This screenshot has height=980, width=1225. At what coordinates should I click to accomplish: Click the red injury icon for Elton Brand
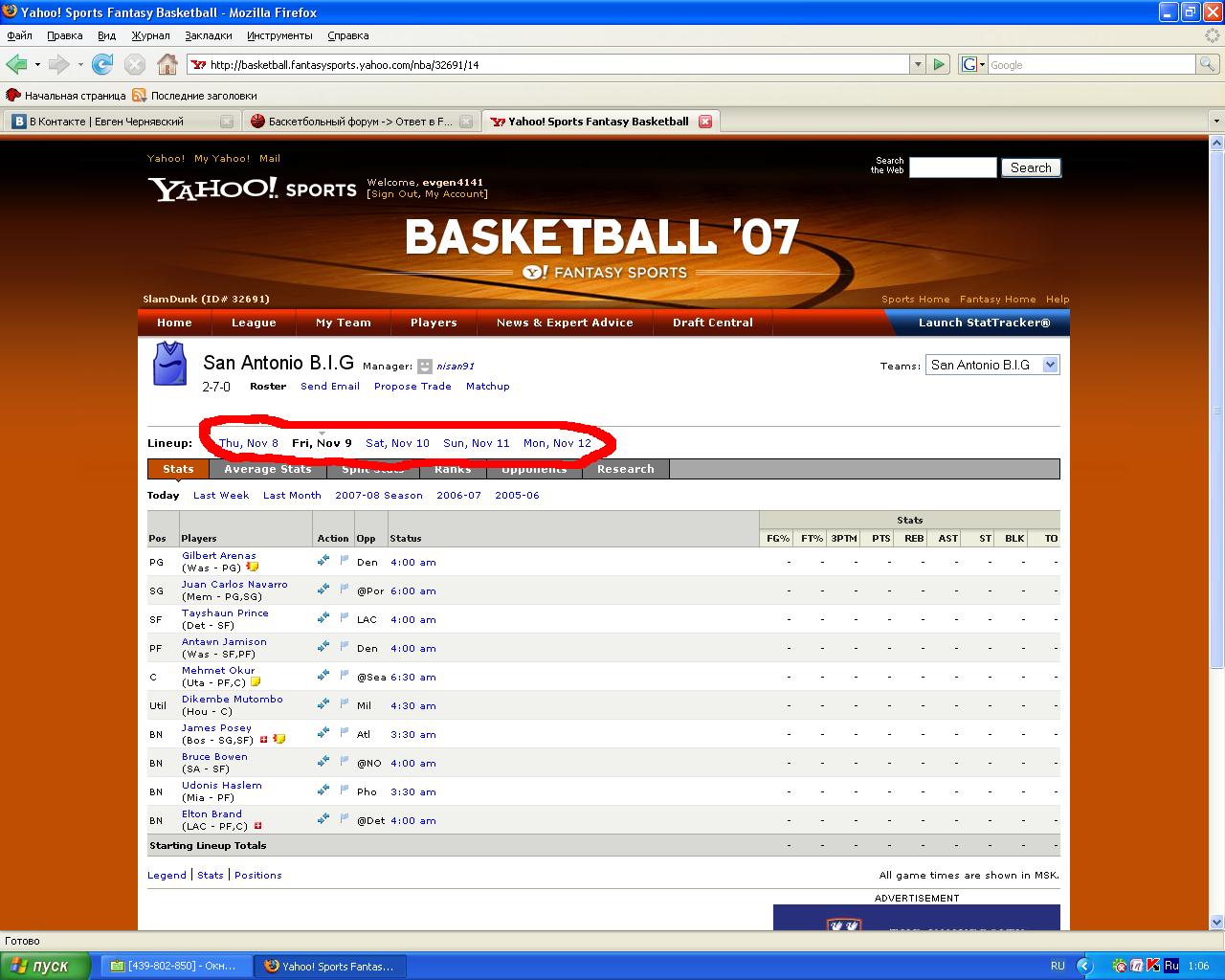click(257, 825)
